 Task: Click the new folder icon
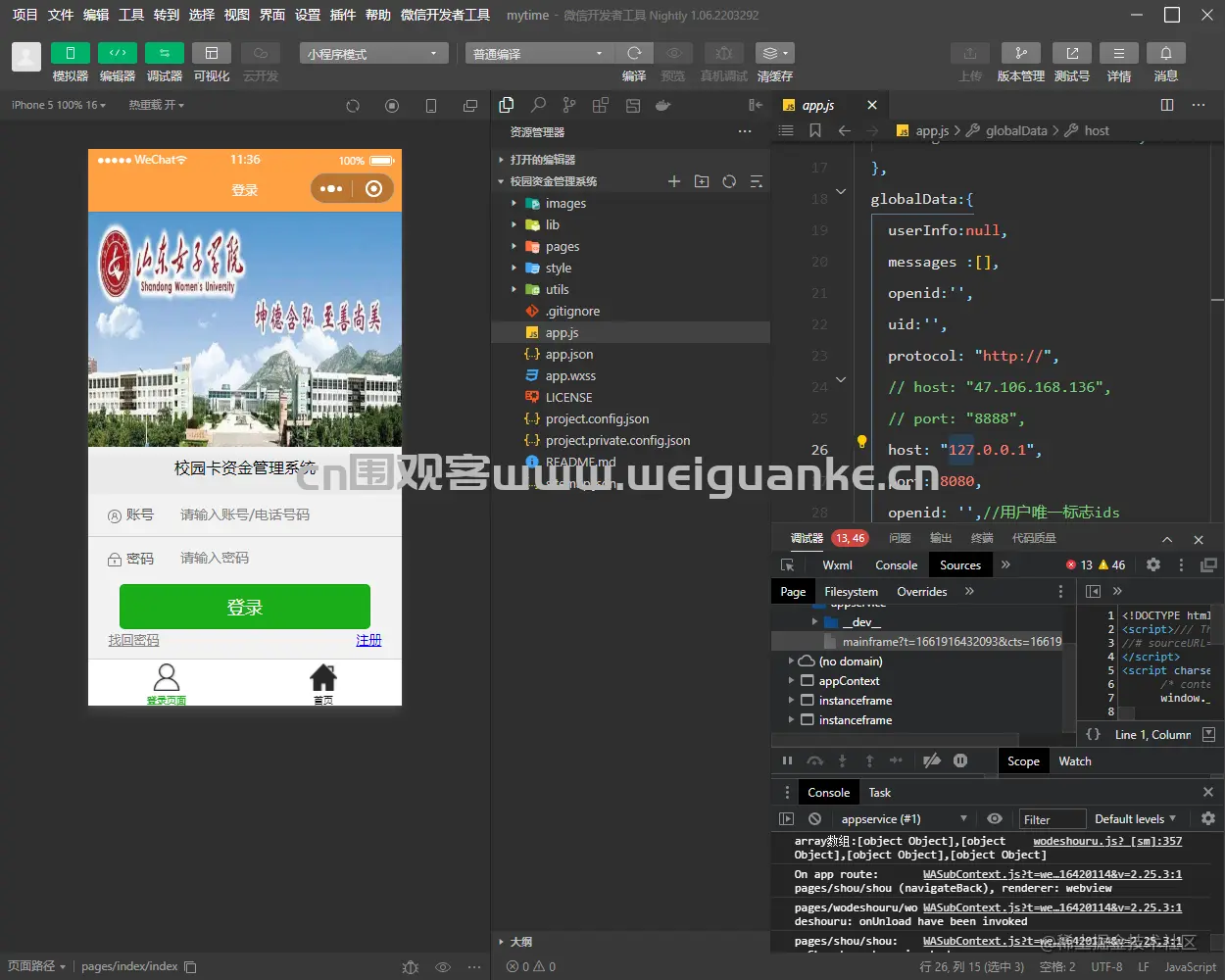click(x=702, y=181)
